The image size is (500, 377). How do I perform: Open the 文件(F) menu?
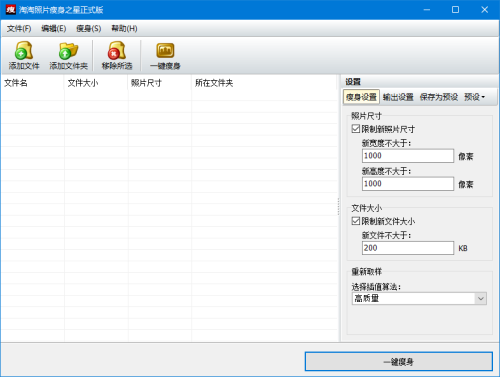19,29
